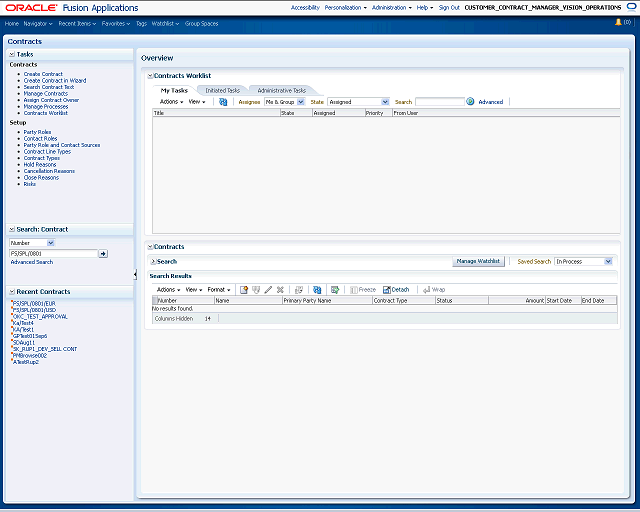Open the notifications bell icon
The width and height of the screenshot is (640, 512).
[618, 22]
